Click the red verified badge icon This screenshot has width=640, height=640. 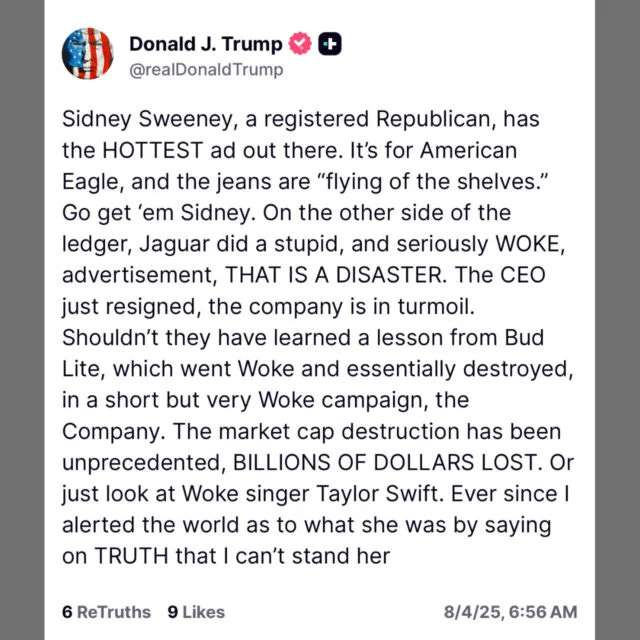[298, 43]
